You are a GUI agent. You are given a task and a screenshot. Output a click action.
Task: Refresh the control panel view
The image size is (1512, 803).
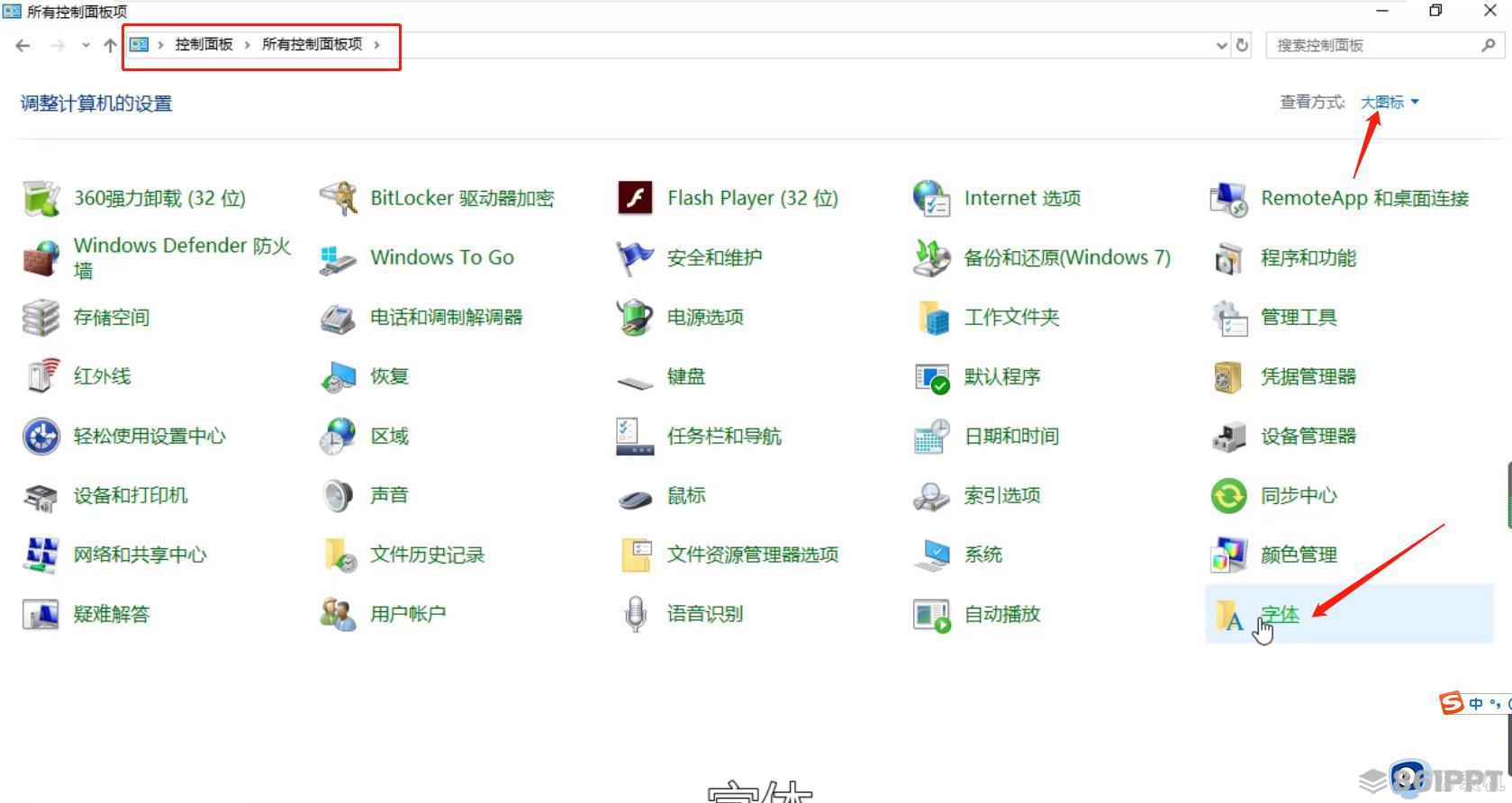(x=1243, y=45)
